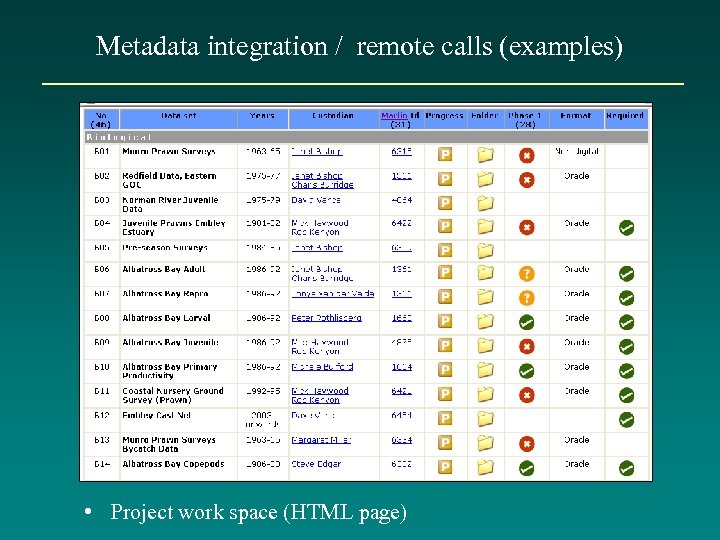Open the Peter Rothlisberg custodian link
The height and width of the screenshot is (540, 720).
[326, 318]
